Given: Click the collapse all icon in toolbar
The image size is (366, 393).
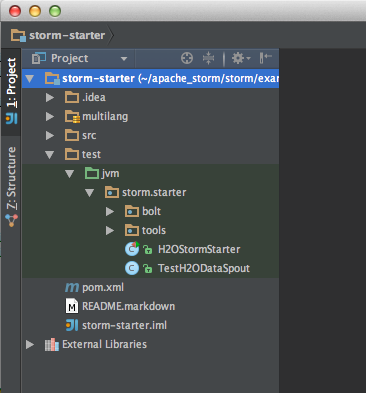Looking at the screenshot, I should [208, 58].
